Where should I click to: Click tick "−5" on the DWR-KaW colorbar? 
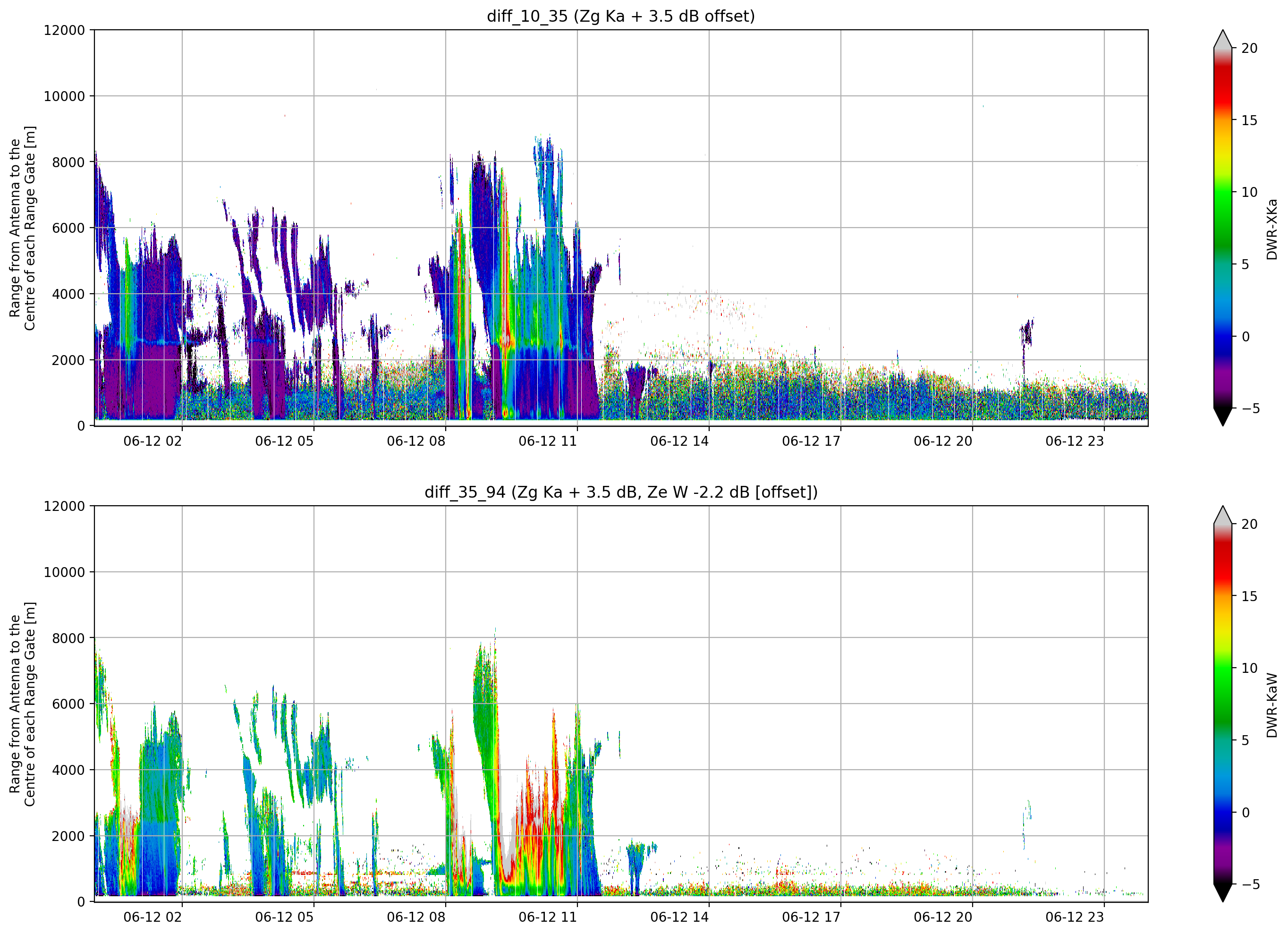point(1251,884)
